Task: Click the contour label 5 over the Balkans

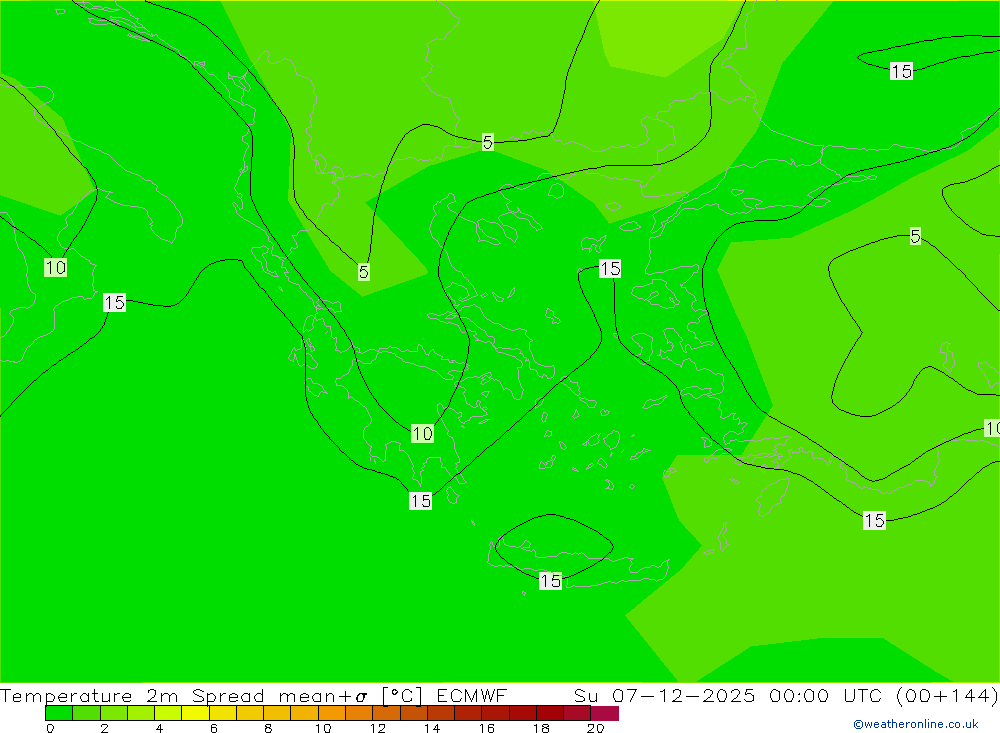Action: coord(364,272)
